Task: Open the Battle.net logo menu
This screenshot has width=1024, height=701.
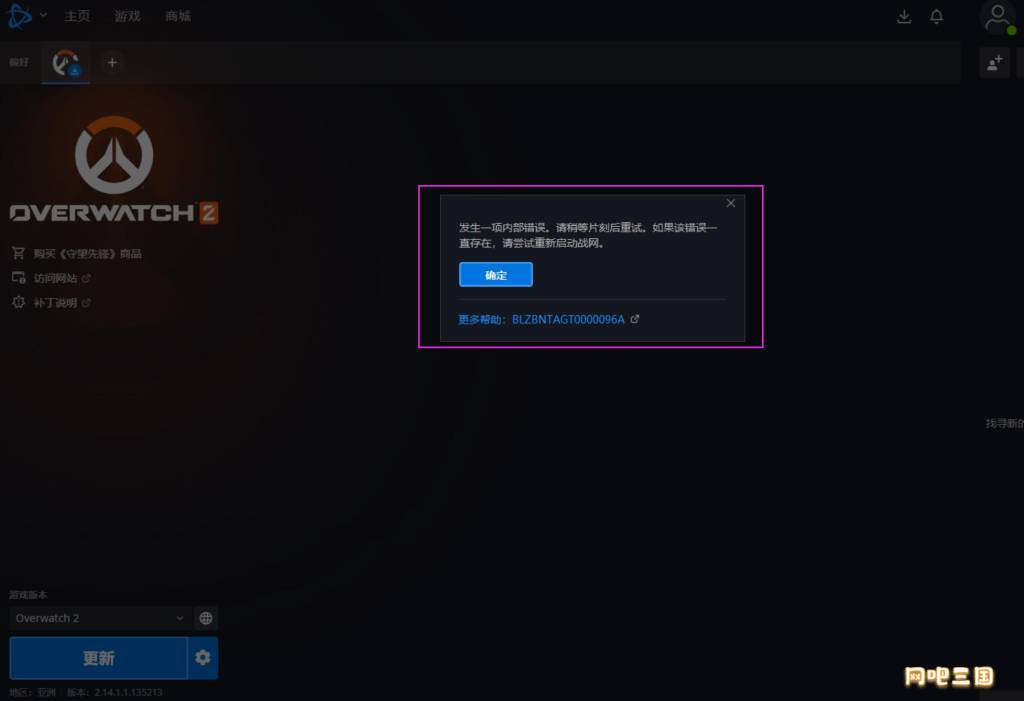Action: coord(19,16)
